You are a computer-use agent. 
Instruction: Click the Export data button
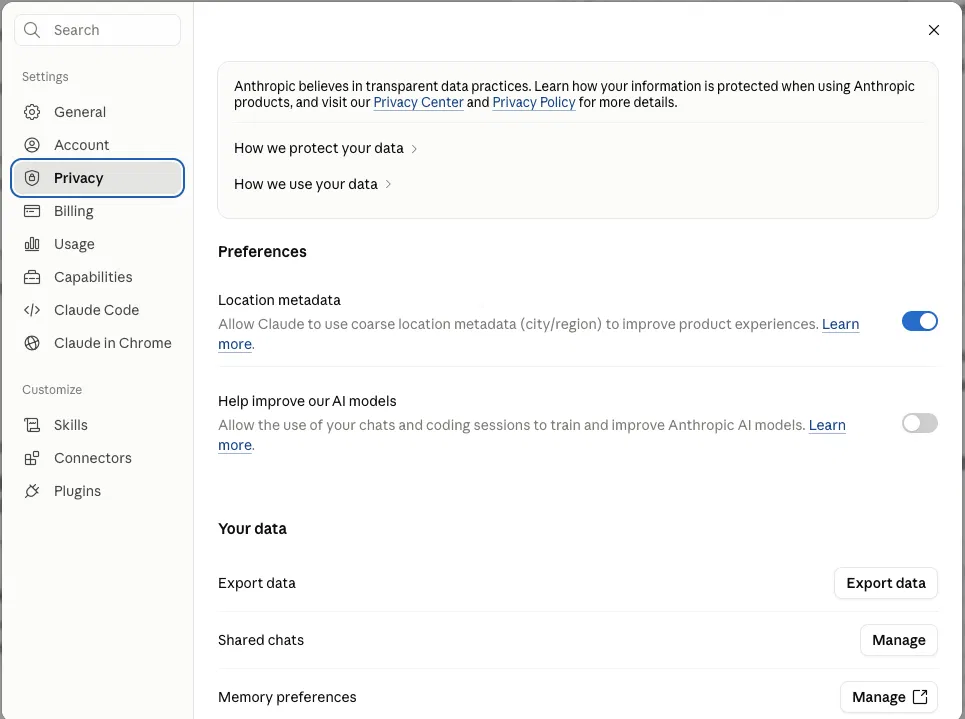886,583
